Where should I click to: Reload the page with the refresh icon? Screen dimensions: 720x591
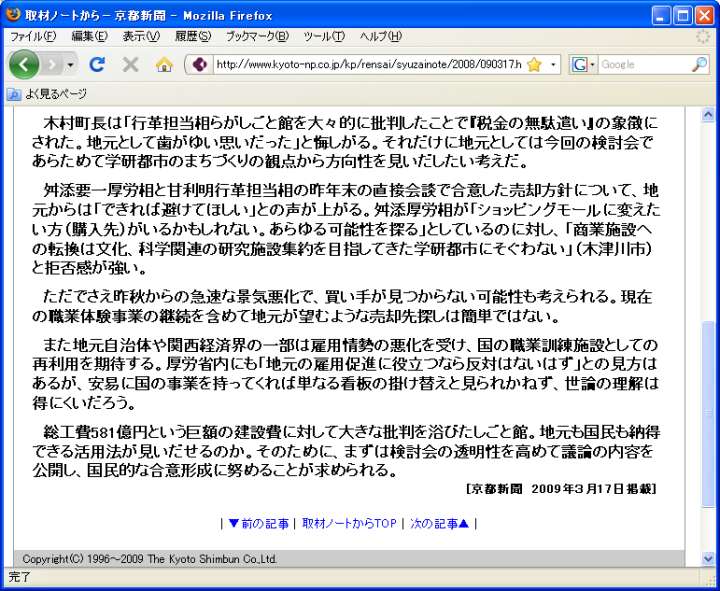click(x=97, y=64)
